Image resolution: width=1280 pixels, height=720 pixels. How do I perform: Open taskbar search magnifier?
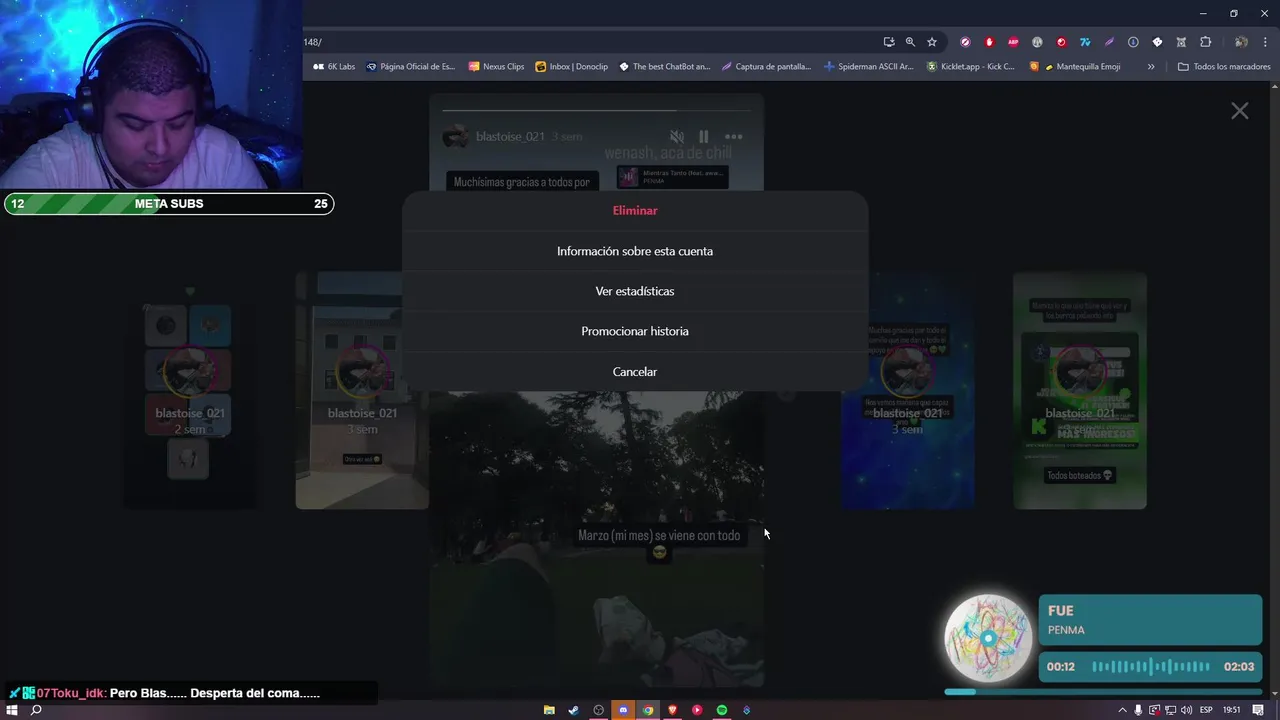36,710
